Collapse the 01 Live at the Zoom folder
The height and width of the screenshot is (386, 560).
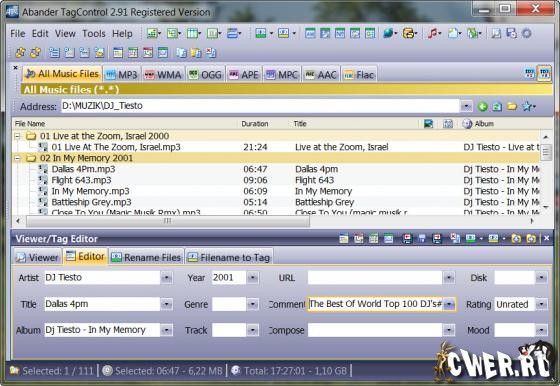[17, 136]
